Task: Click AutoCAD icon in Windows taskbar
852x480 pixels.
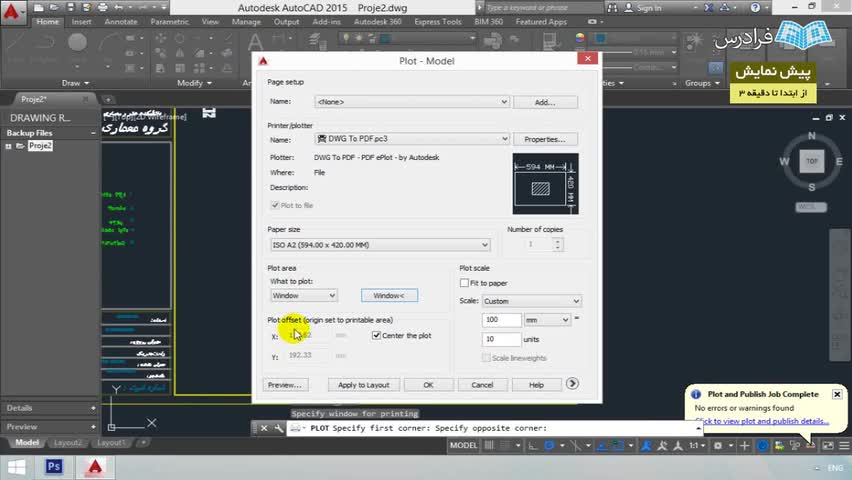Action: click(95, 467)
